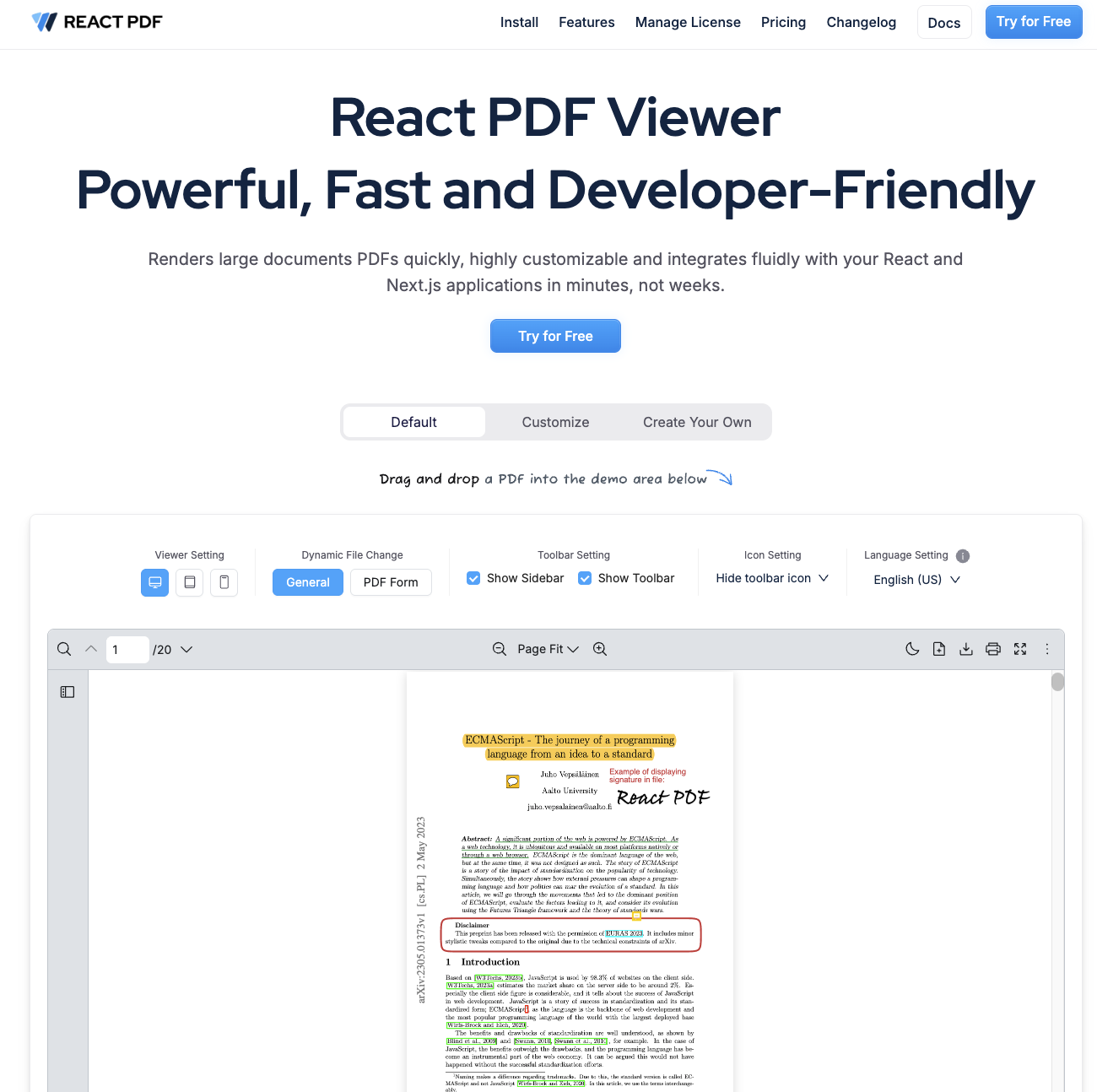Open the Changelog page
The height and width of the screenshot is (1092, 1097).
(x=861, y=22)
